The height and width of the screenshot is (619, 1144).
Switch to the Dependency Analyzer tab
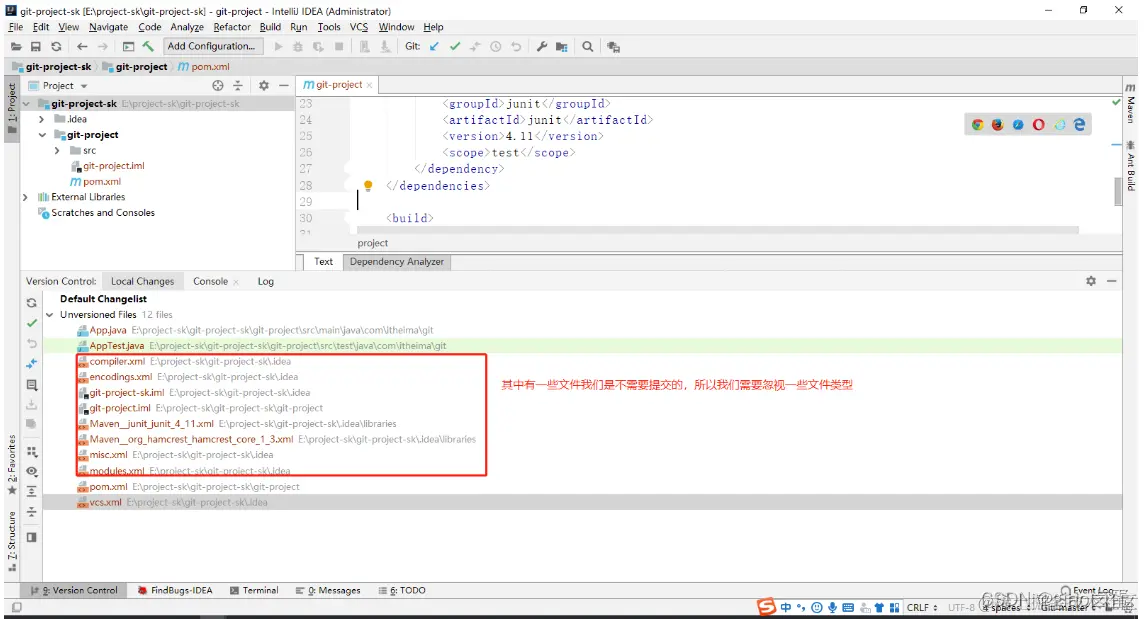pyautogui.click(x=397, y=261)
